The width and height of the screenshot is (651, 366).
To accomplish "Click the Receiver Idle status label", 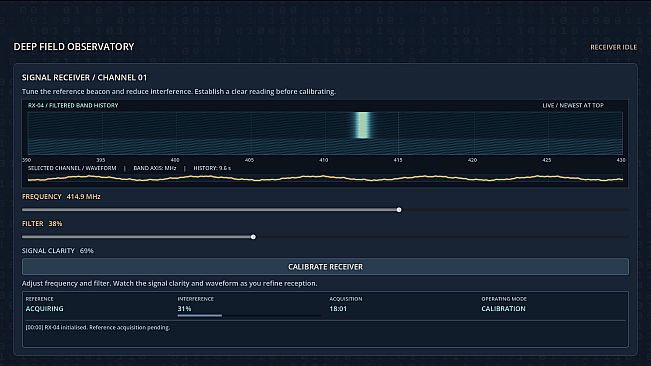I will pos(613,47).
